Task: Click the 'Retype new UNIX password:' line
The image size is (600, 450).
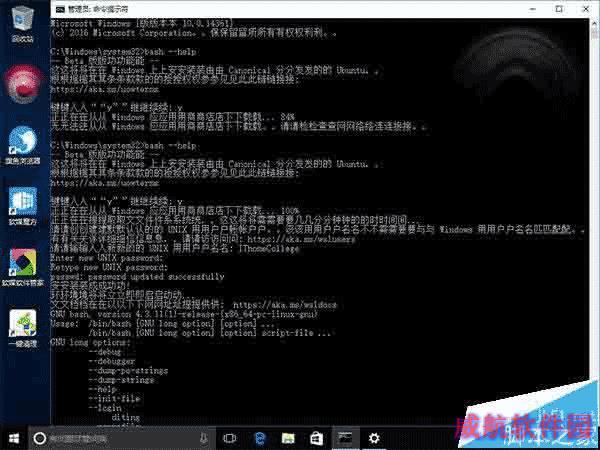Action: click(x=109, y=267)
